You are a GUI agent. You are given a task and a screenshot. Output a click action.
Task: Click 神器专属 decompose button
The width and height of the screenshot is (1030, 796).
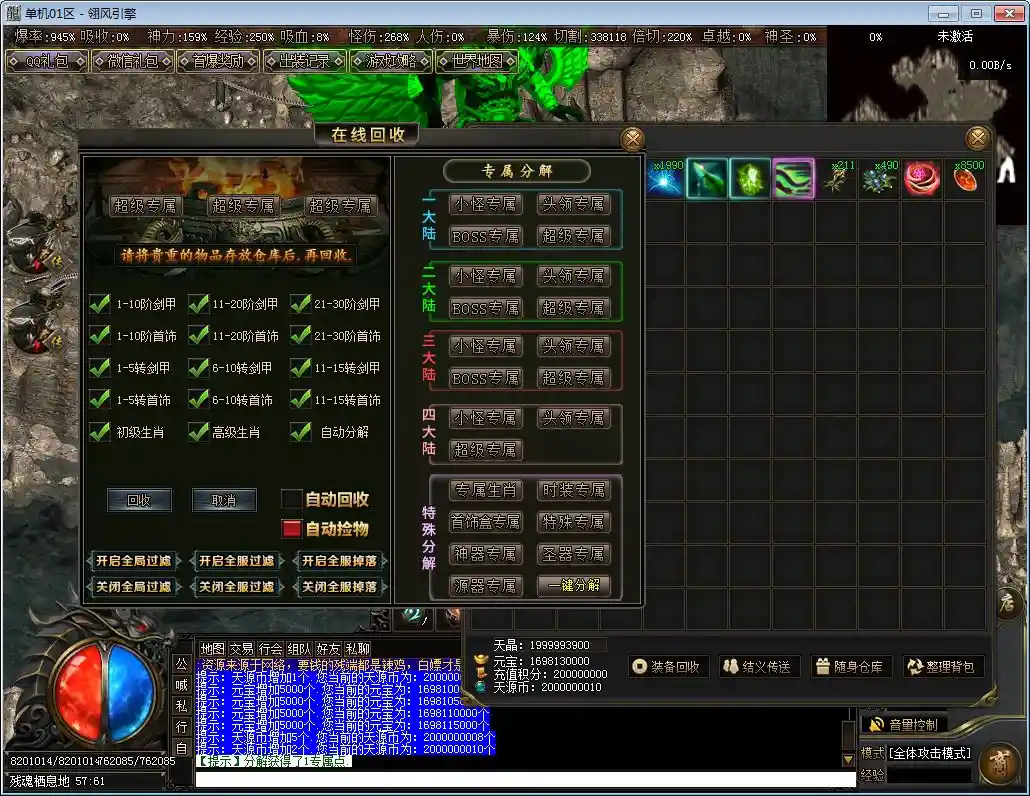[x=485, y=554]
